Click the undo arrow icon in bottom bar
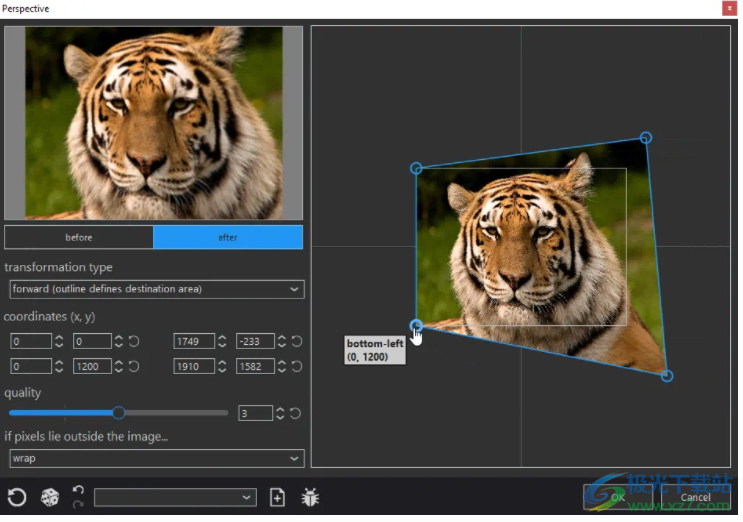The width and height of the screenshot is (743, 522). click(78, 490)
